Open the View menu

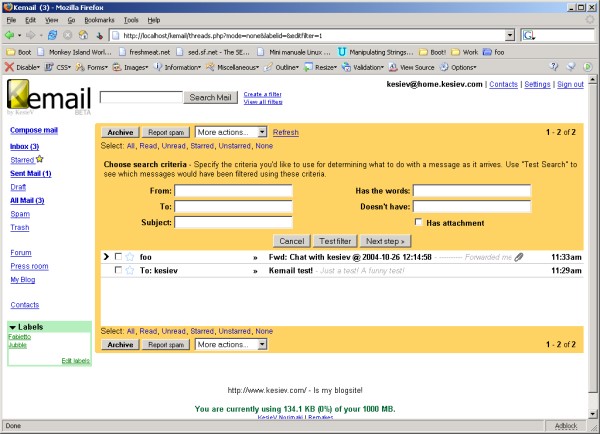[x=51, y=20]
